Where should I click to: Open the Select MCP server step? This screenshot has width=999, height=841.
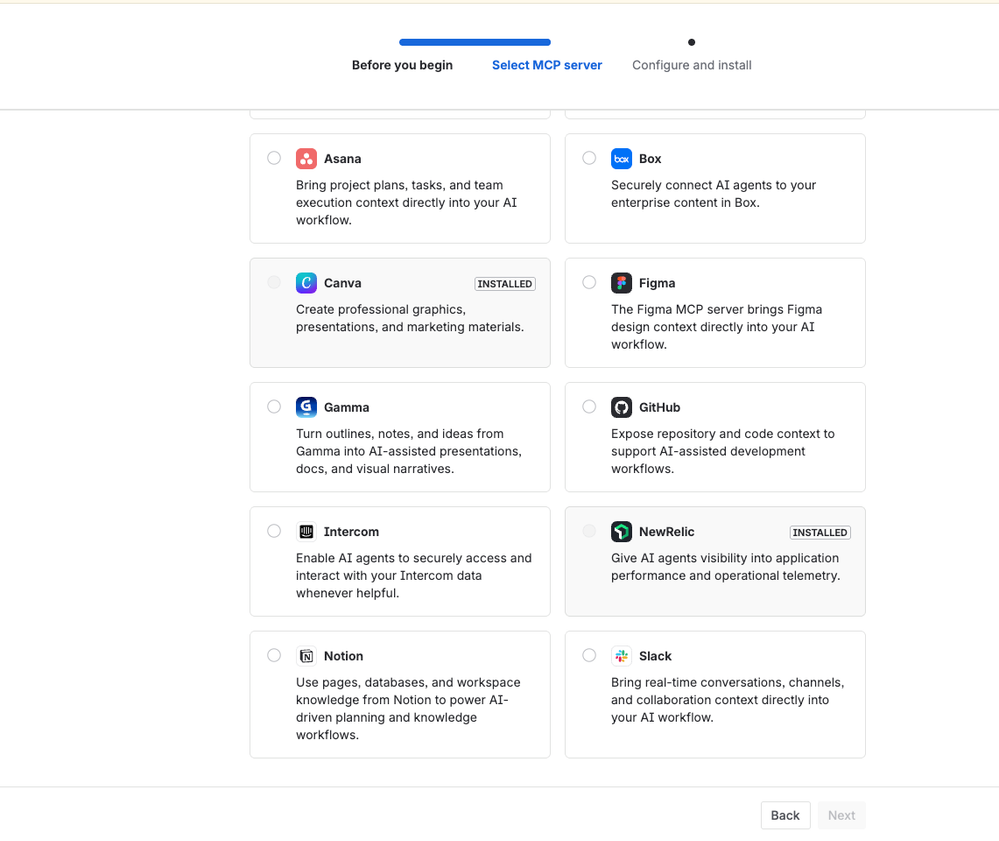[547, 65]
